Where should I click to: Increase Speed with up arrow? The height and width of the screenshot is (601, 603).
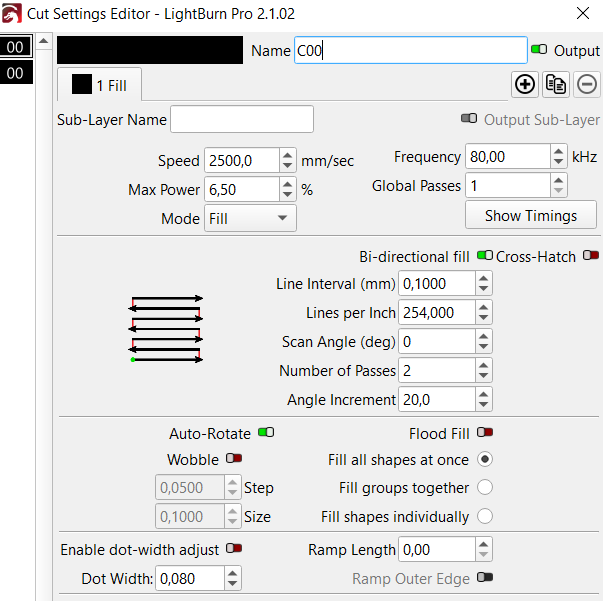click(x=287, y=155)
